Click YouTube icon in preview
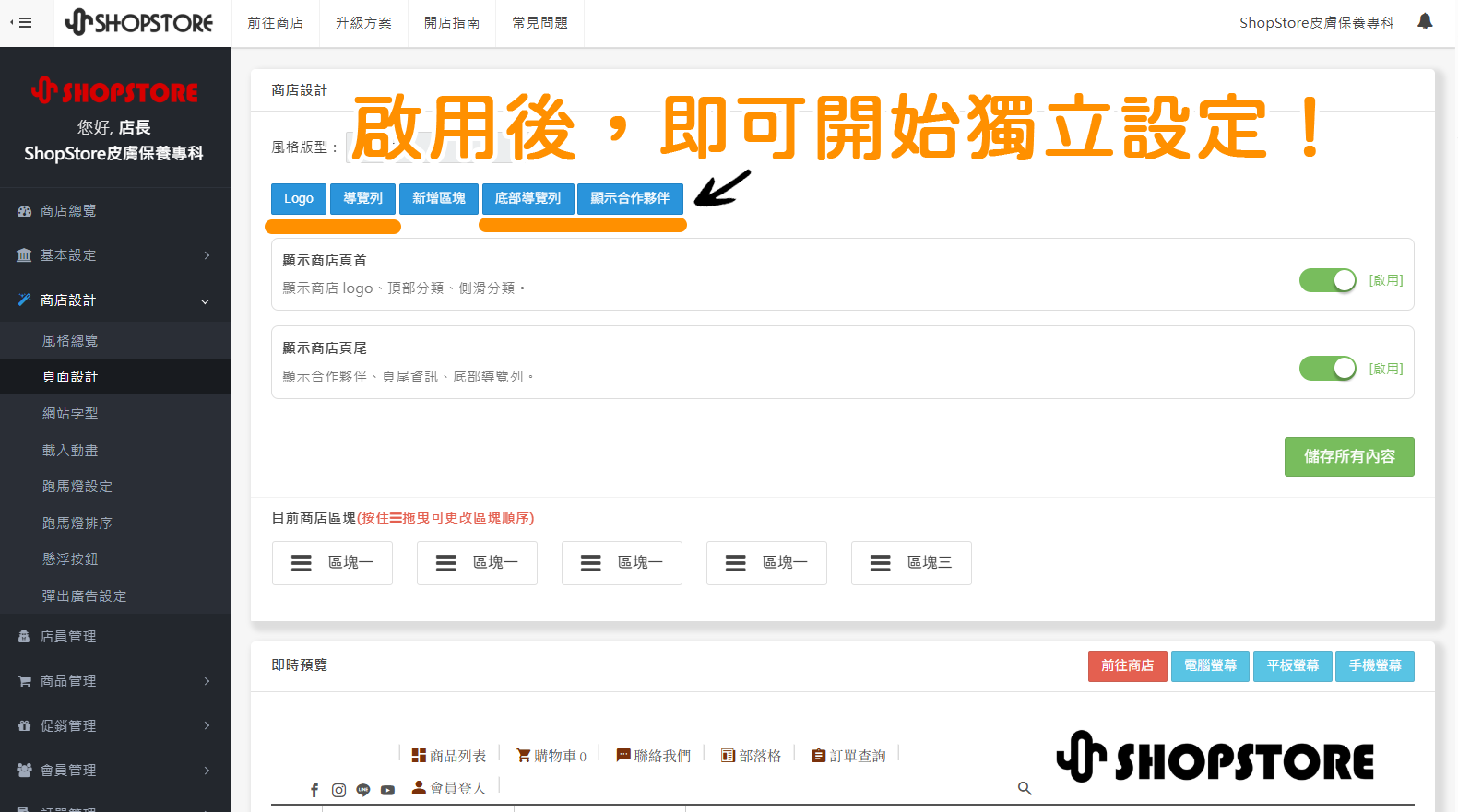 [387, 790]
